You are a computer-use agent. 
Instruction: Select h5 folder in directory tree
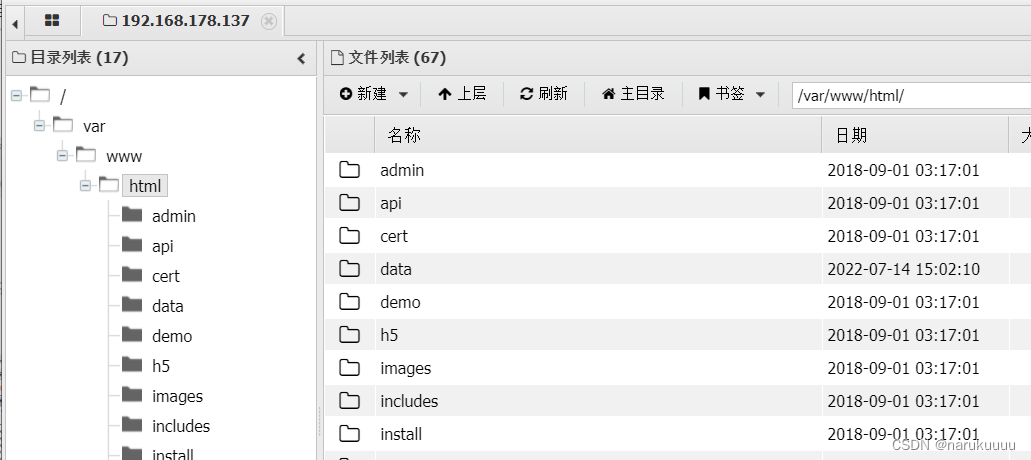pos(161,366)
